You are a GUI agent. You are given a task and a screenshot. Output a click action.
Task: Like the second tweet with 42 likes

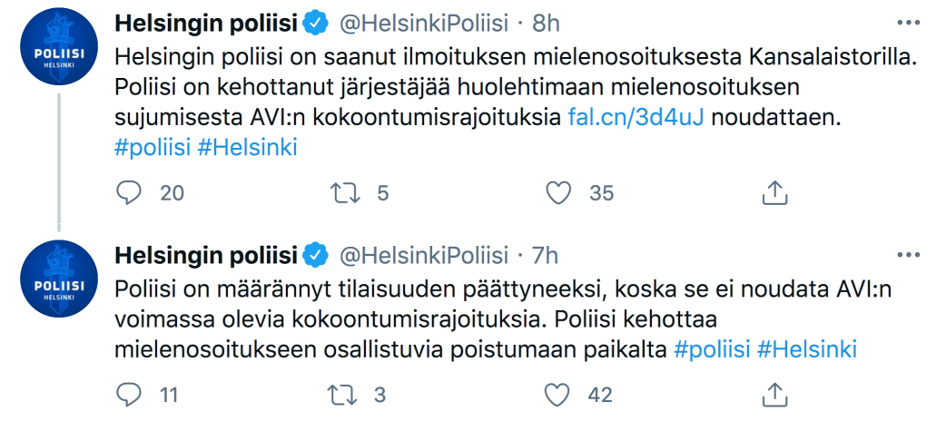click(562, 395)
